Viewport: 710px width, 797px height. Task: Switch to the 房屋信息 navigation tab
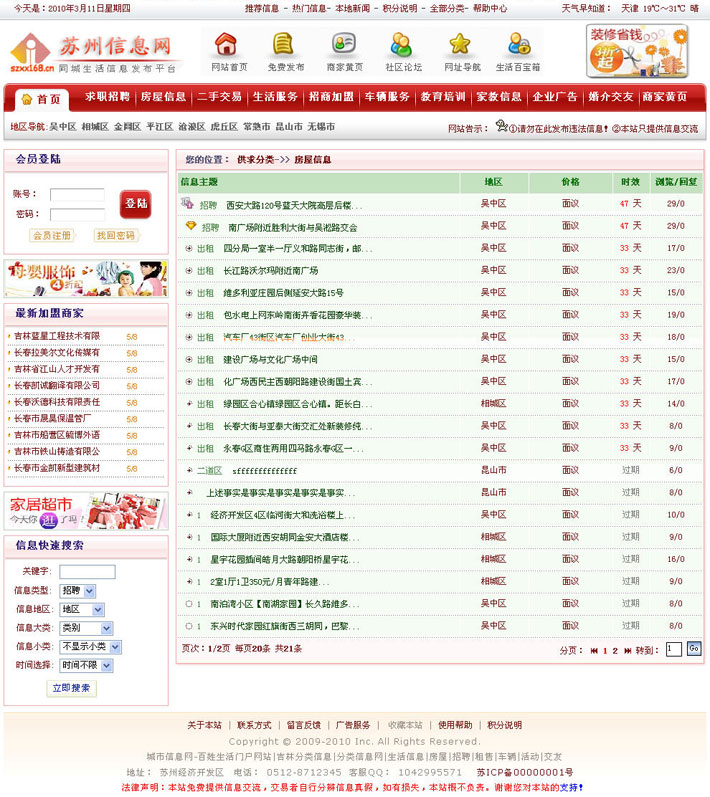163,98
